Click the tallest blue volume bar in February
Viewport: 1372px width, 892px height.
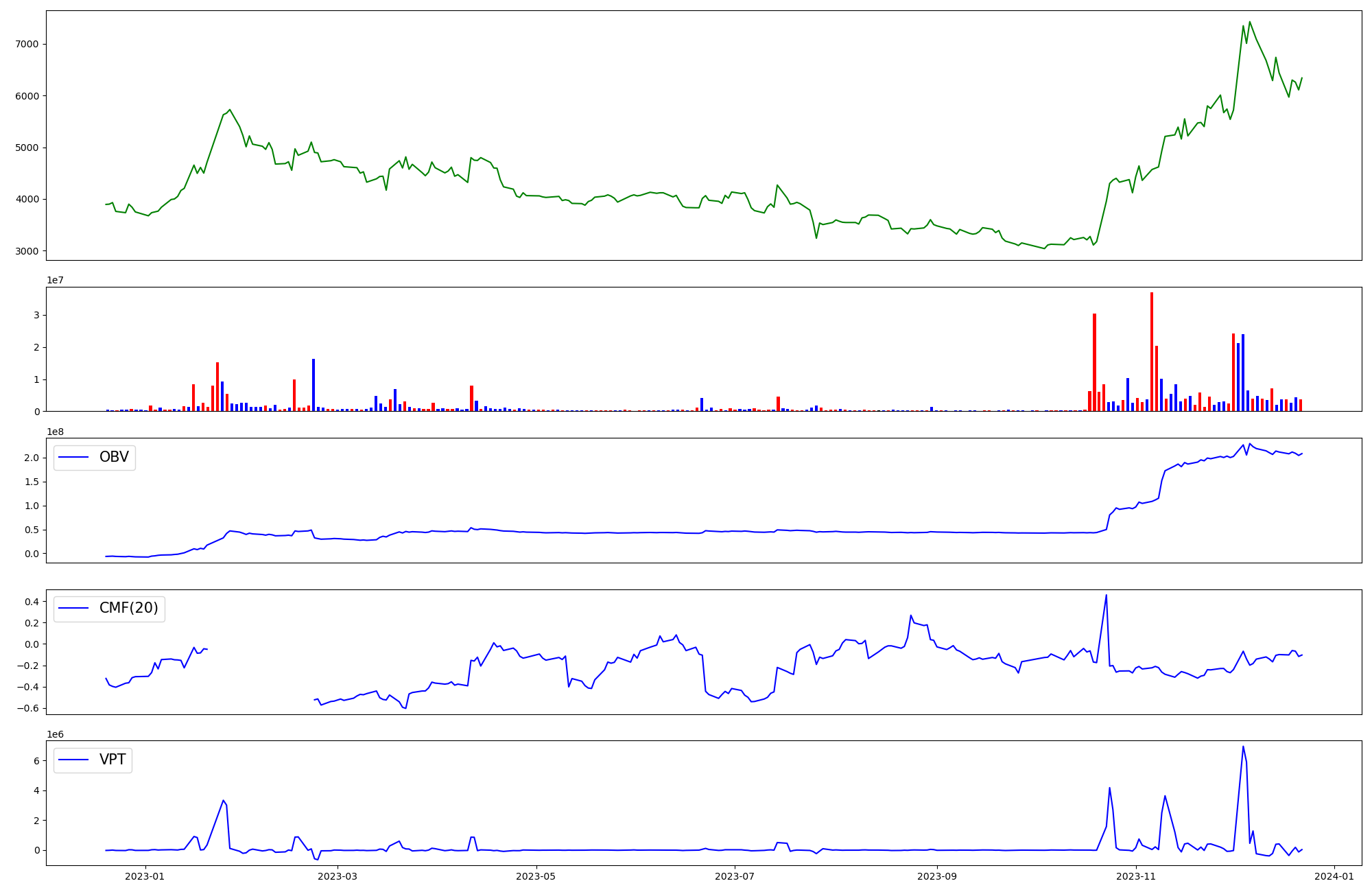314,384
